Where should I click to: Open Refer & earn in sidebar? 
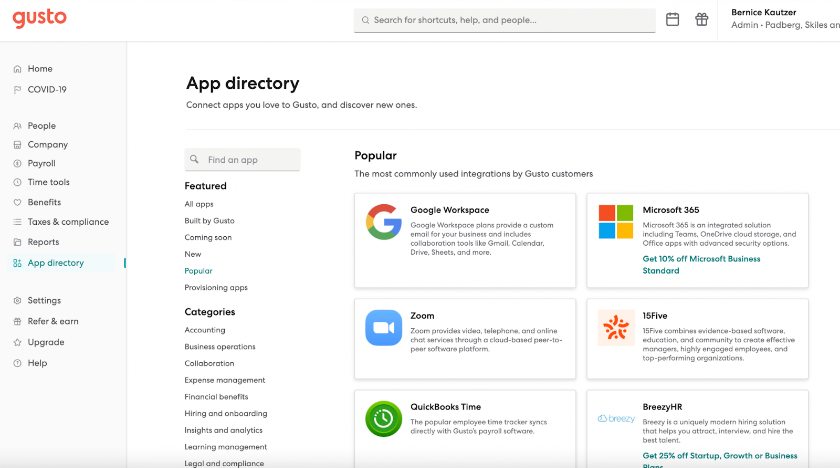(x=53, y=321)
